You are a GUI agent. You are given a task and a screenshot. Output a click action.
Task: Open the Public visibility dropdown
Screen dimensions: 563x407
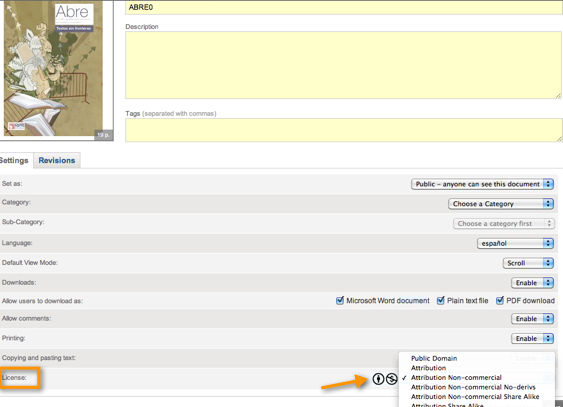tap(482, 184)
